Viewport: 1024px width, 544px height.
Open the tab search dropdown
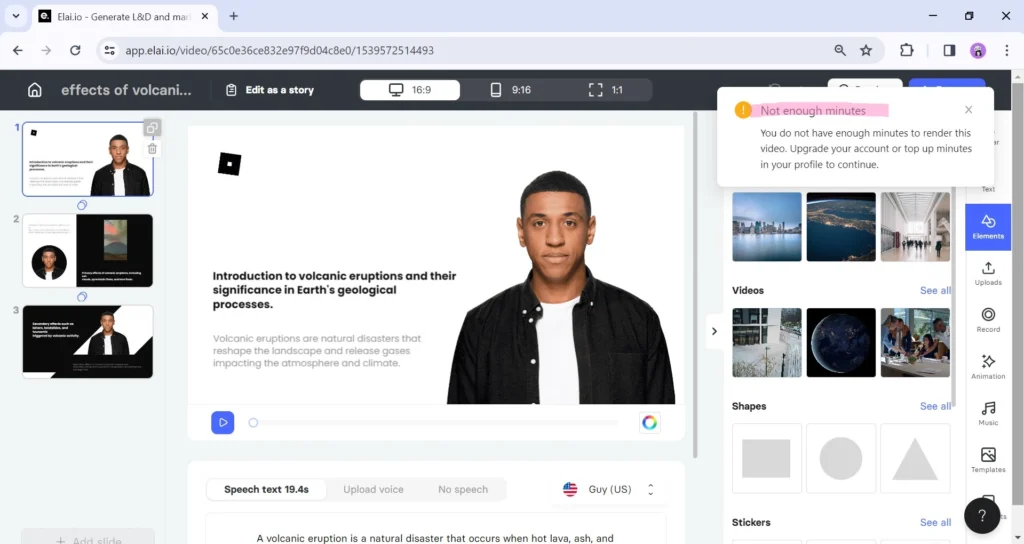point(16,16)
